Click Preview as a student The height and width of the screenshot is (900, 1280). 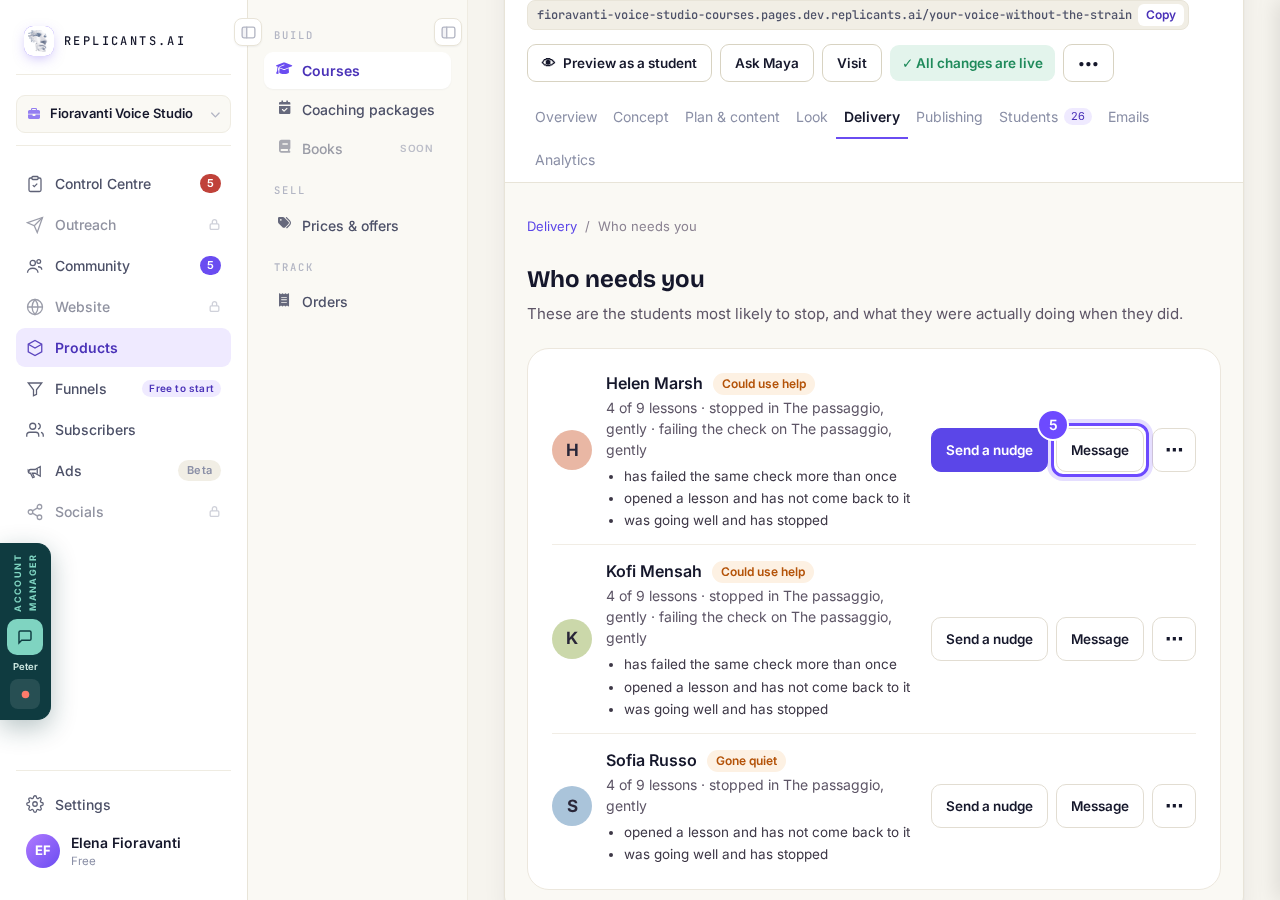tap(619, 63)
